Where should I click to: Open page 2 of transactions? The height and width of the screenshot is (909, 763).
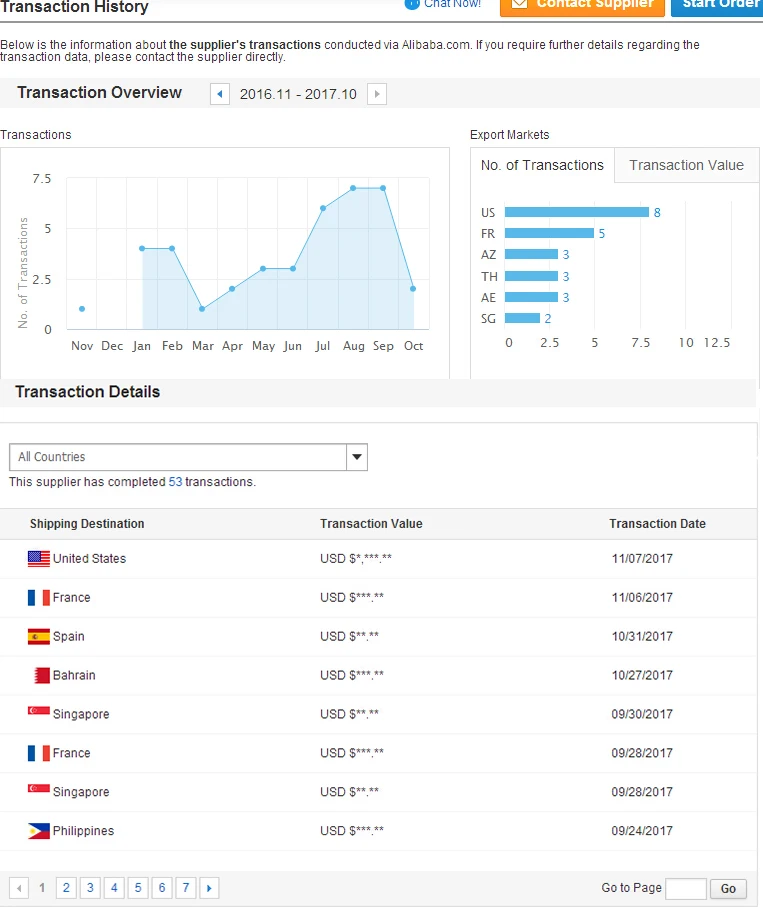[66, 888]
